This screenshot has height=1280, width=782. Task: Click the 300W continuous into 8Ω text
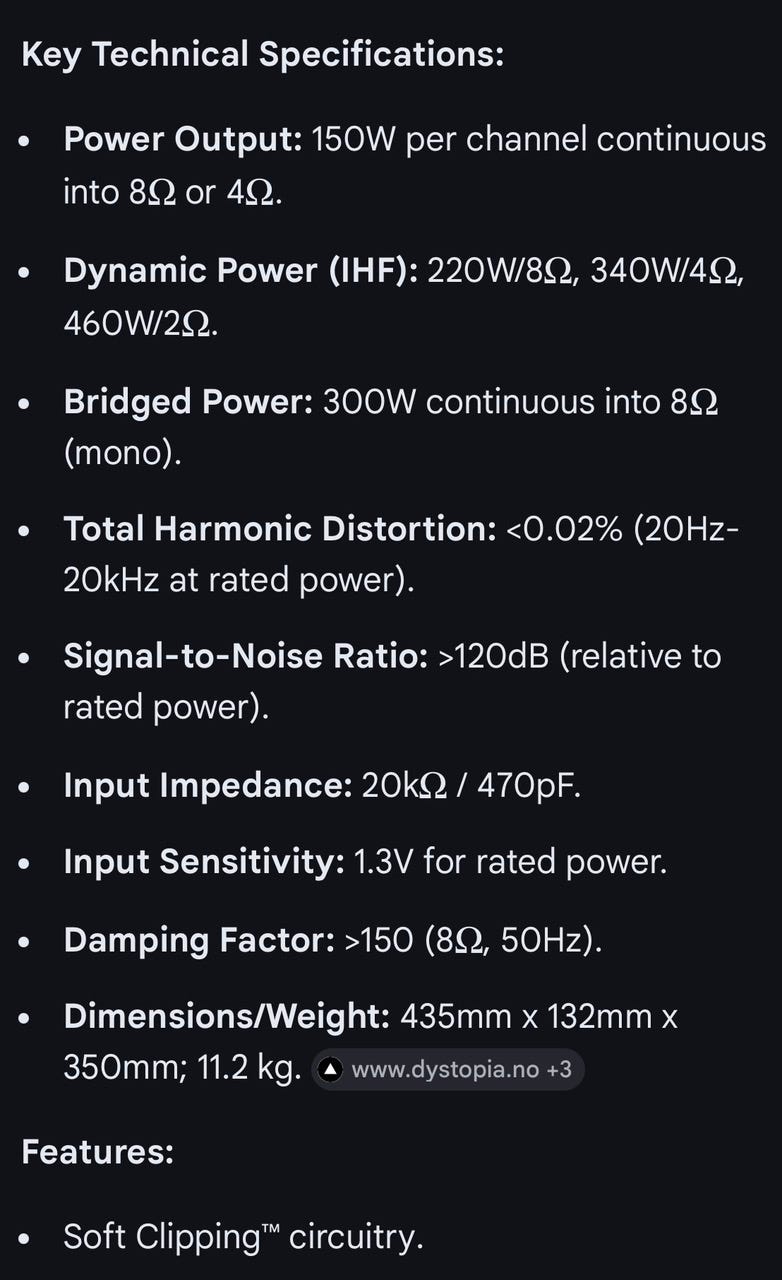pyautogui.click(x=520, y=401)
